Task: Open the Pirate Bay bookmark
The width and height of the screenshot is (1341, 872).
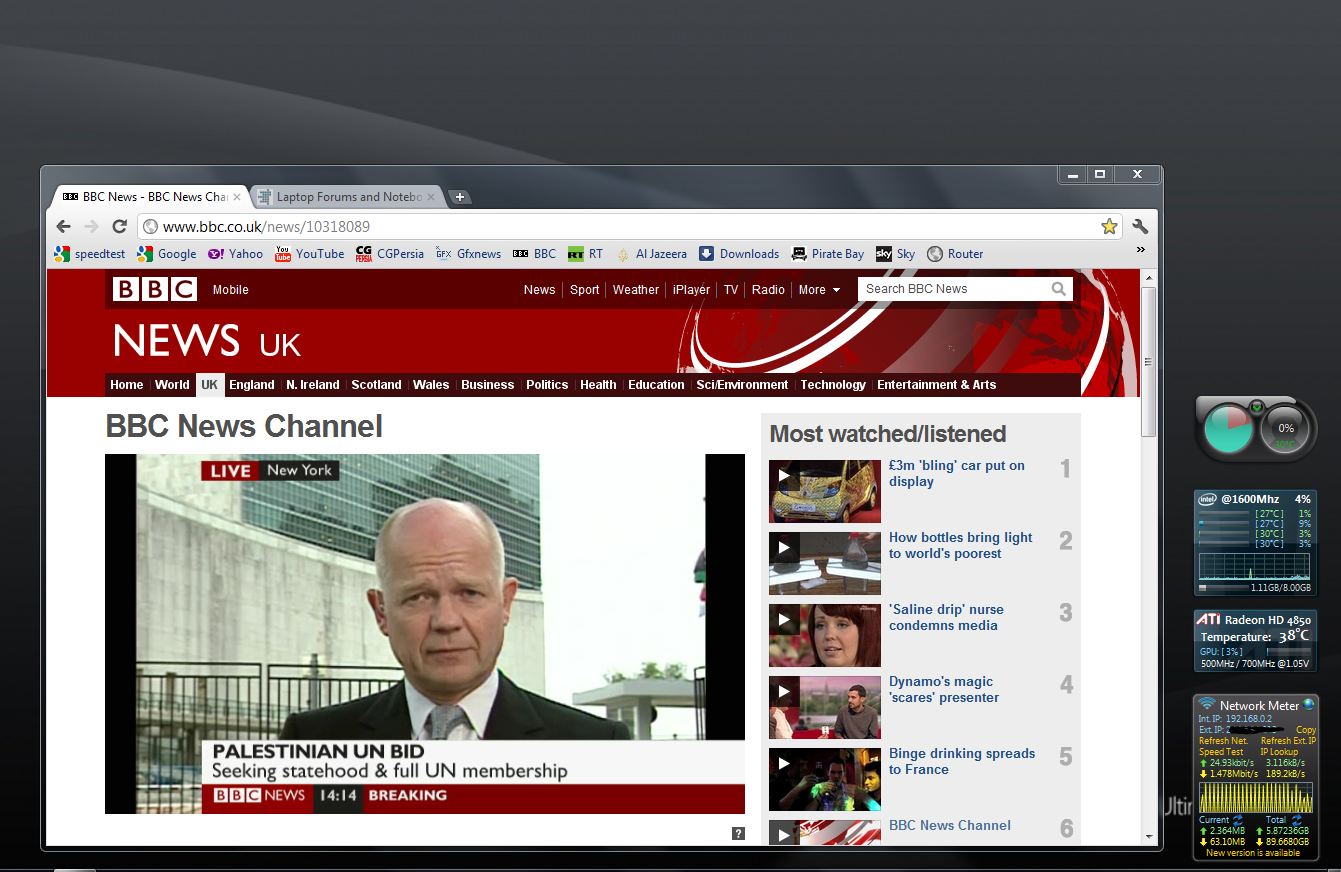Action: click(828, 254)
